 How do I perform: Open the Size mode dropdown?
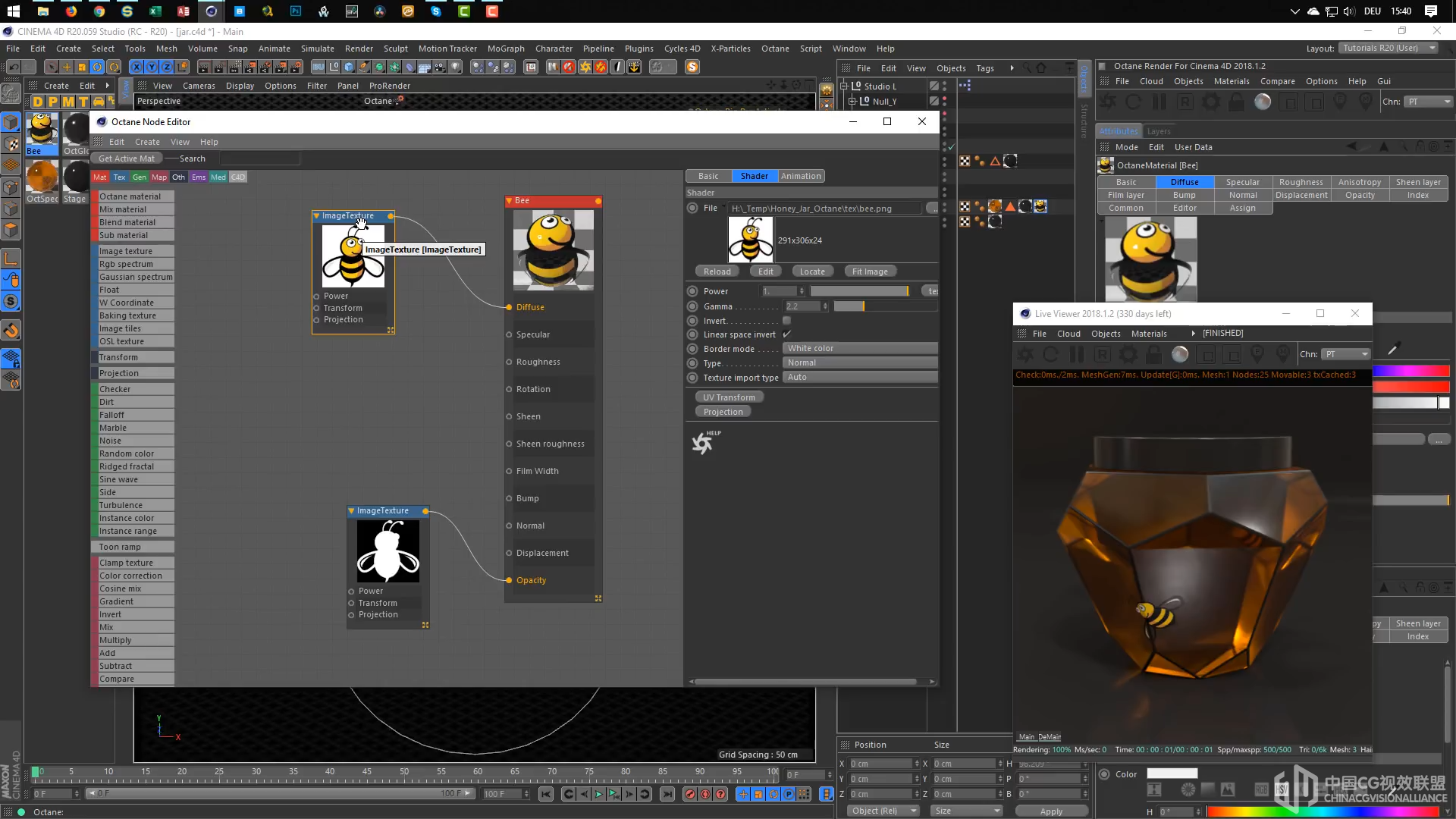tap(968, 811)
